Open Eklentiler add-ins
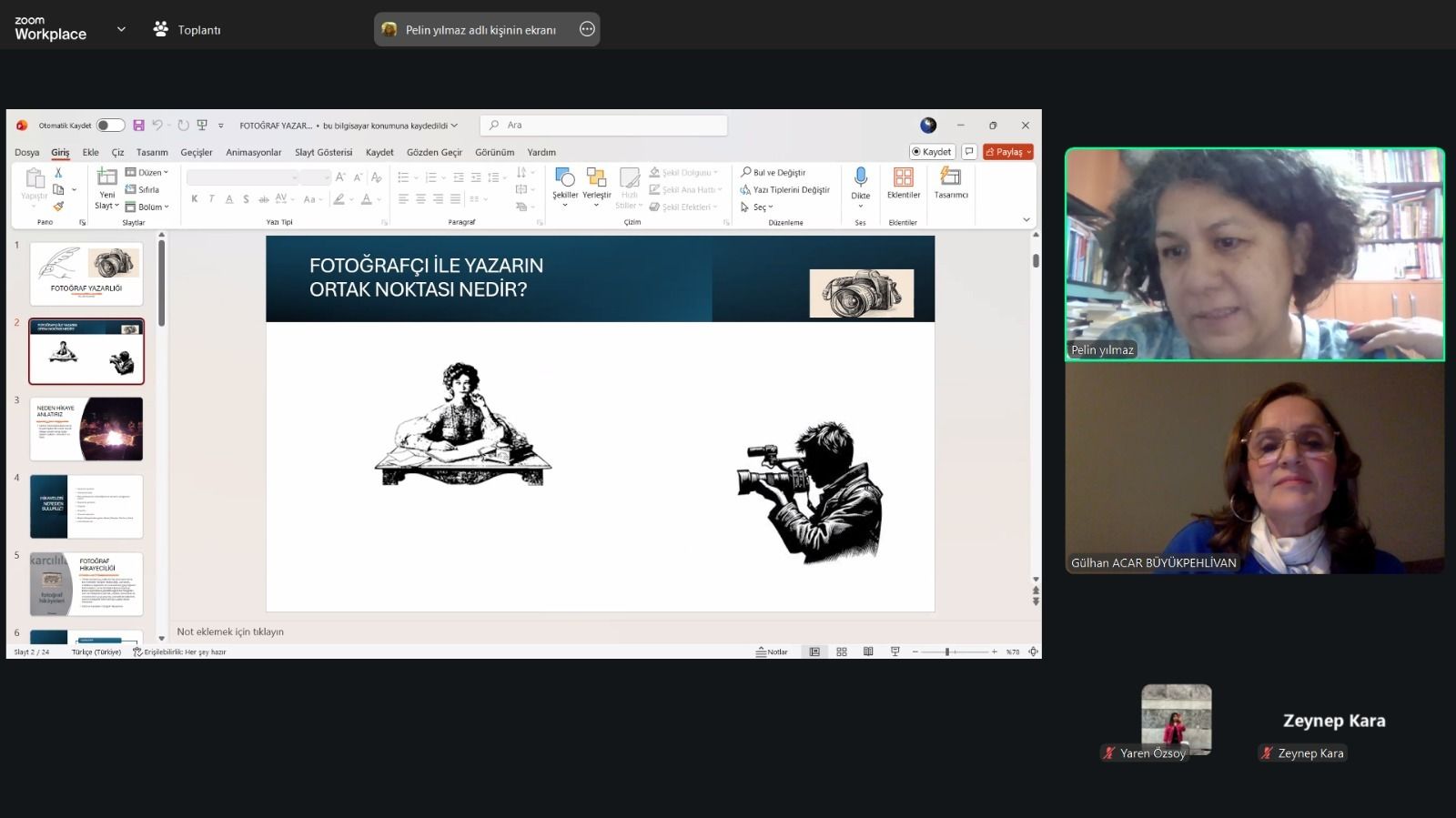 (x=904, y=182)
